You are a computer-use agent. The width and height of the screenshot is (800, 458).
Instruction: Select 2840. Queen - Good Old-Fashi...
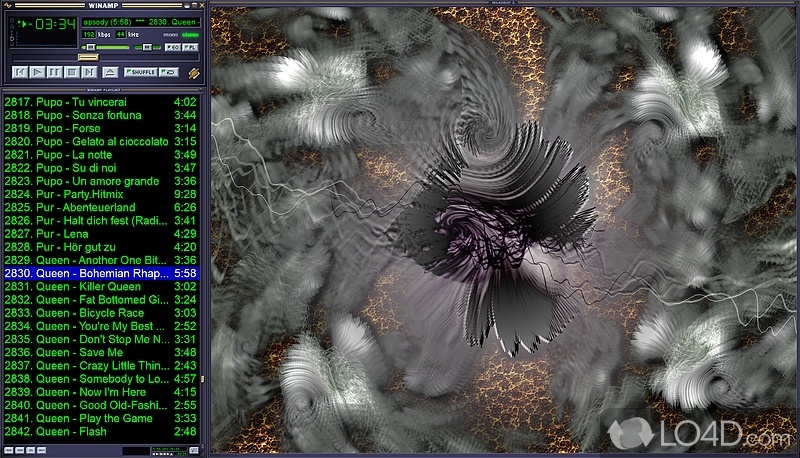click(x=101, y=405)
